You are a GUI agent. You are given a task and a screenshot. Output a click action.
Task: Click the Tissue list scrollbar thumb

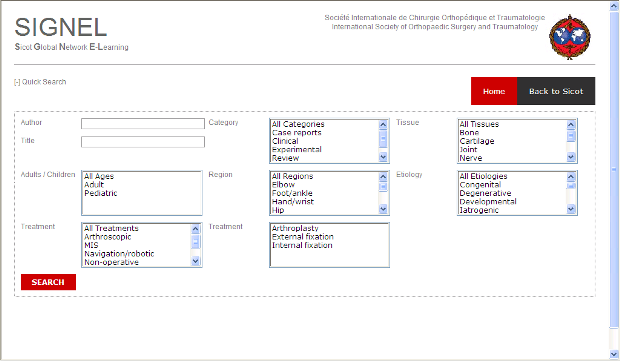[x=571, y=136]
